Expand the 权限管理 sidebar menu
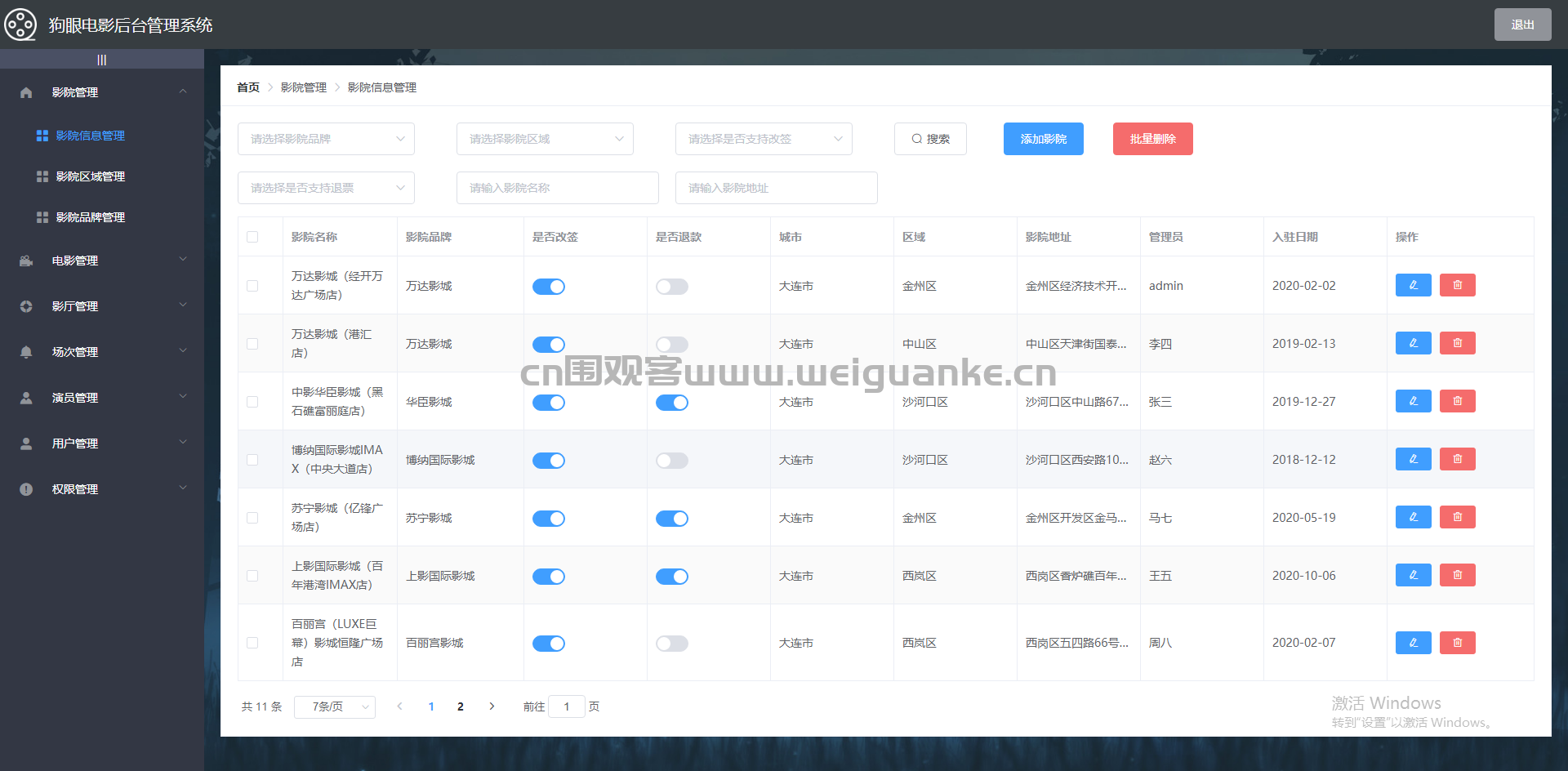 [102, 489]
